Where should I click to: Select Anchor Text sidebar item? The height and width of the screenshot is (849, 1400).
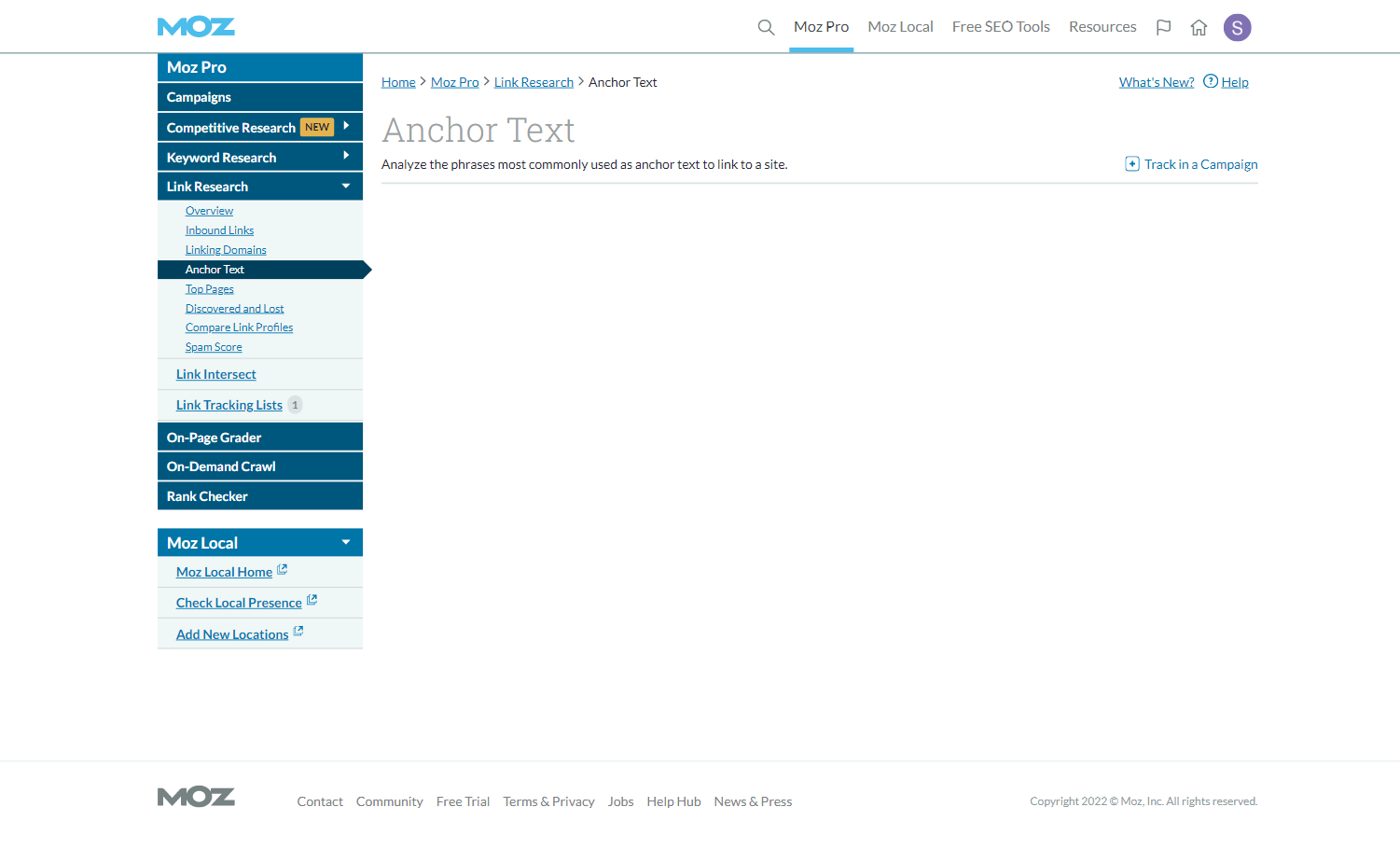(260, 270)
